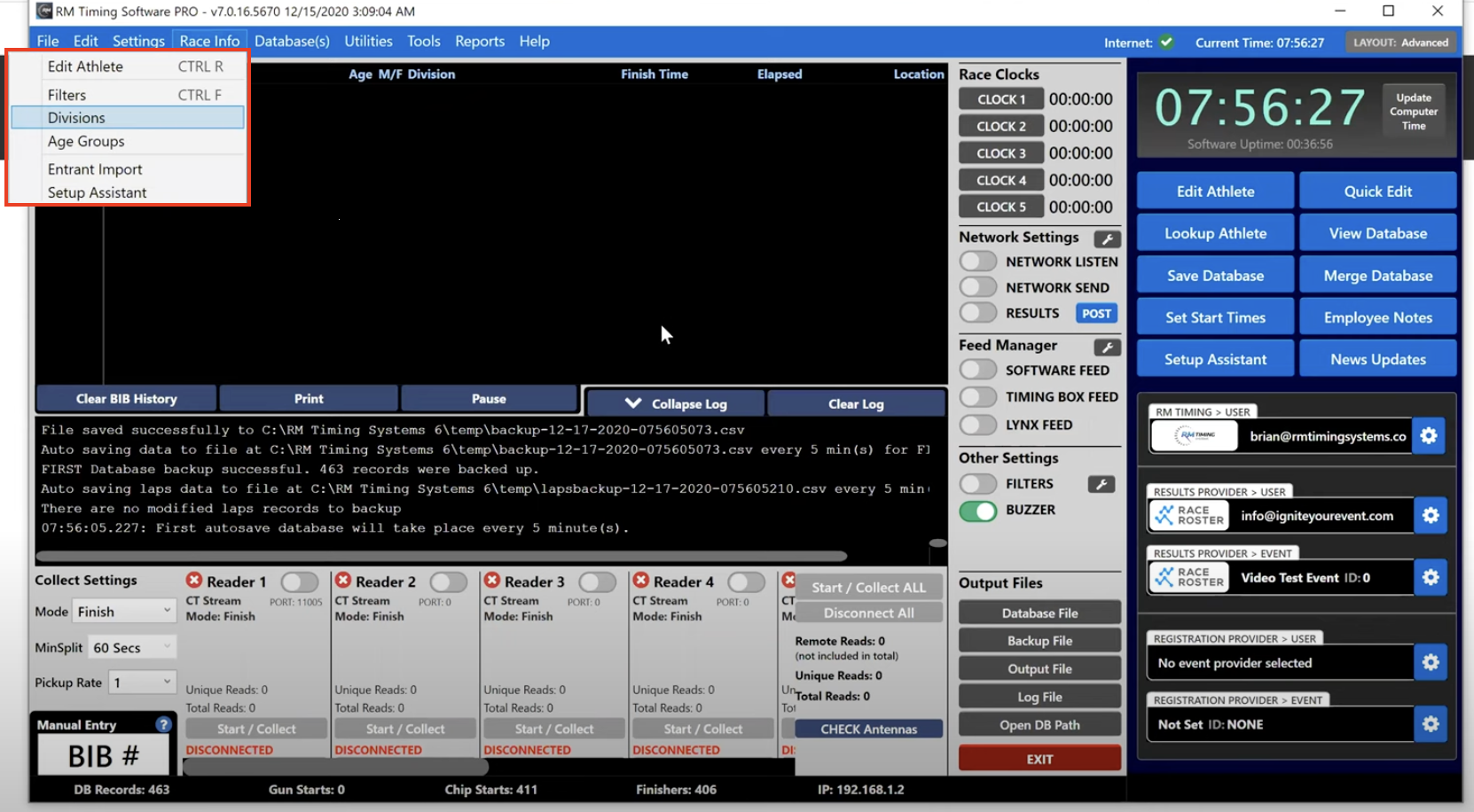Open the Mode dropdown in Collect Settings
The image size is (1474, 812).
[x=124, y=612]
